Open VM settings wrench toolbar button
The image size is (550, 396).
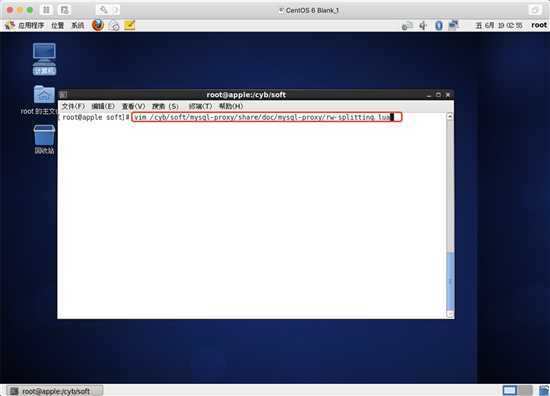(x=103, y=10)
